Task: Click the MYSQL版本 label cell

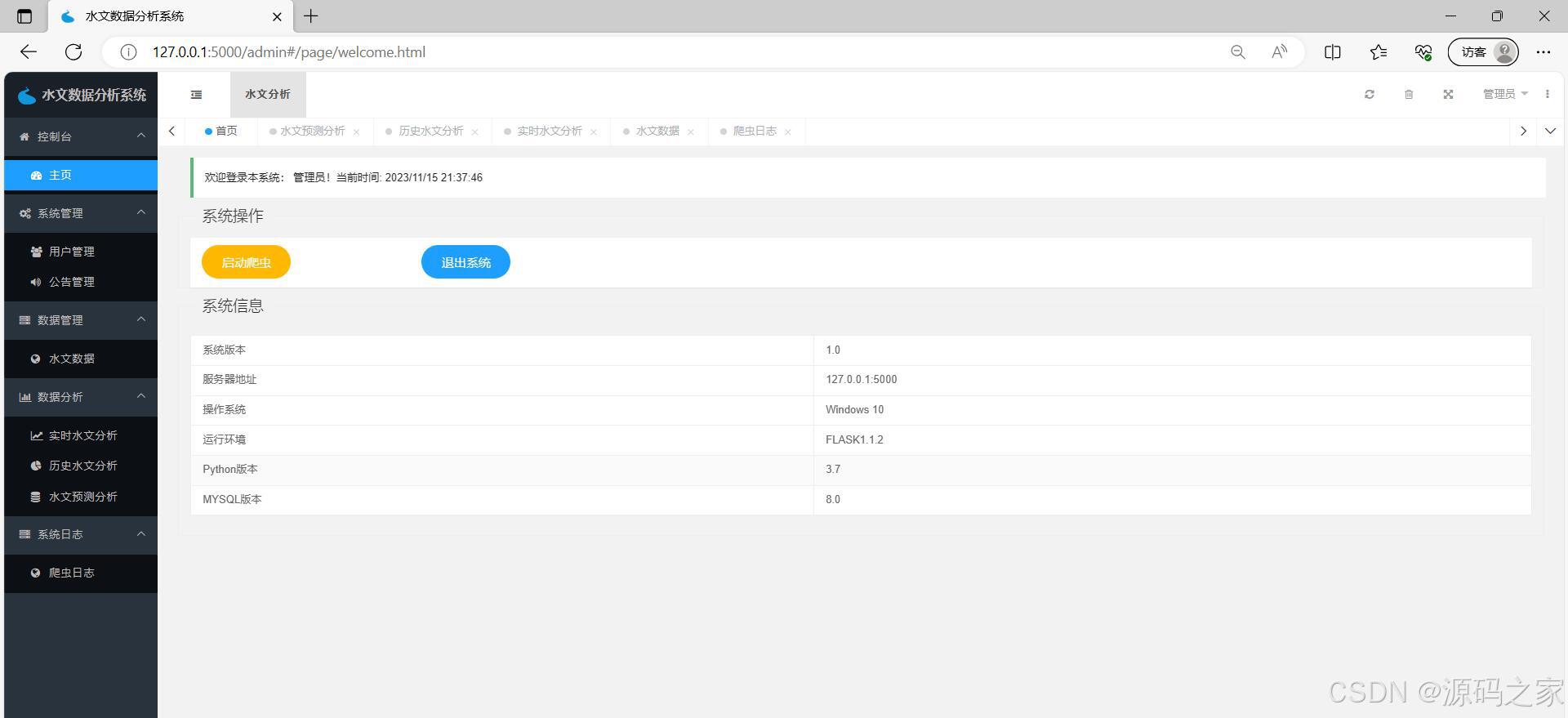Action: click(502, 500)
